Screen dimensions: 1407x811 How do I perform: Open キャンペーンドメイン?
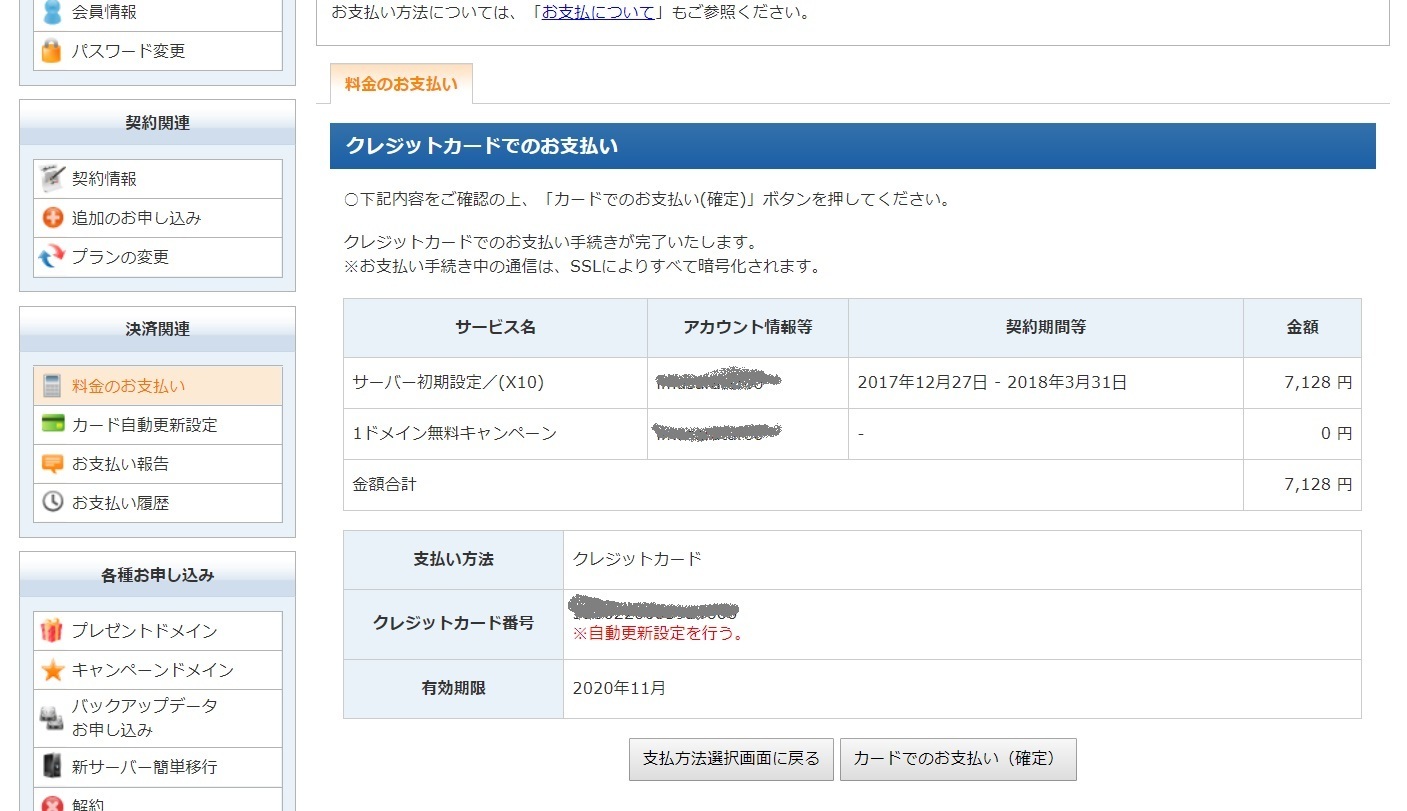click(158, 670)
